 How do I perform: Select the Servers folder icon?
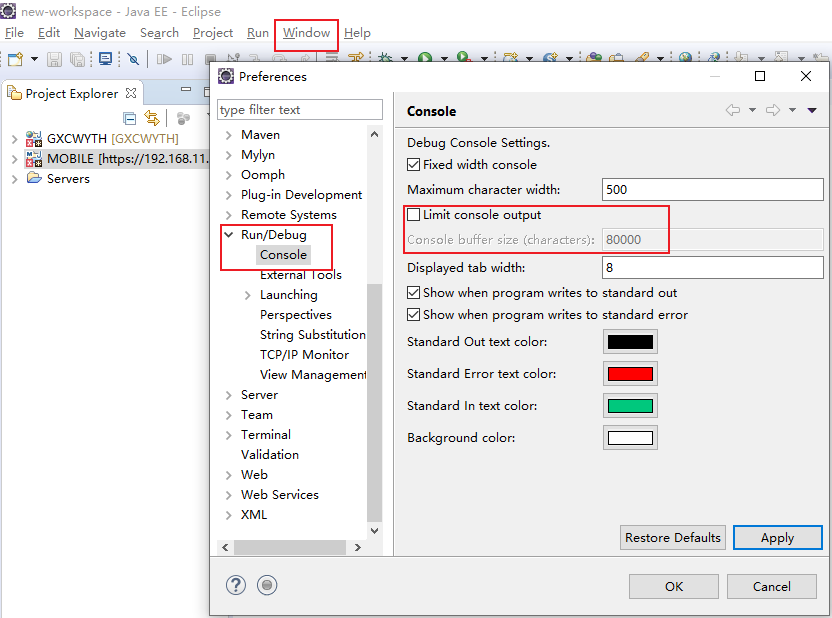click(x=34, y=178)
